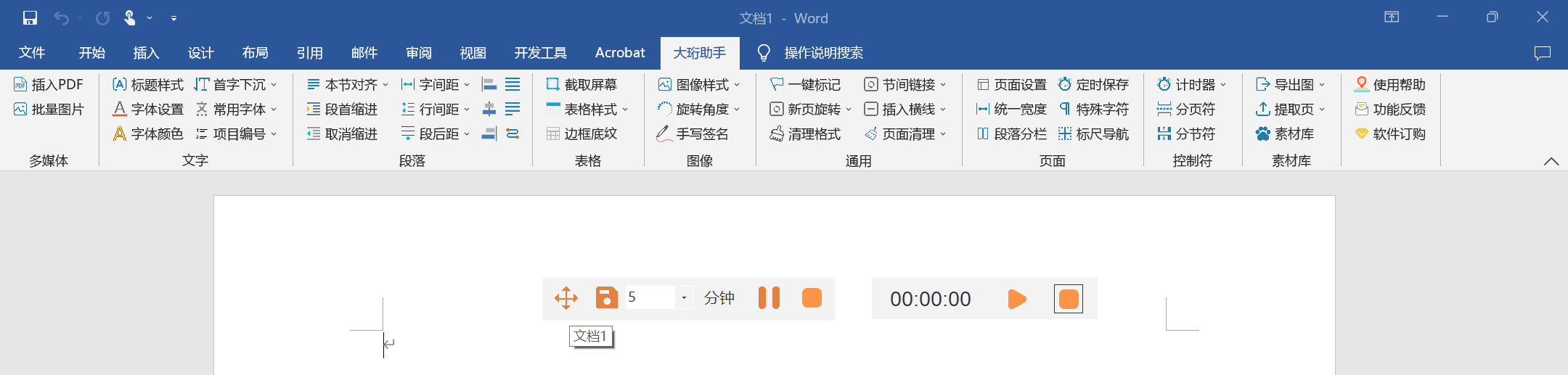Click 分节符 button
This screenshot has height=375, width=1568.
pos(1186,134)
